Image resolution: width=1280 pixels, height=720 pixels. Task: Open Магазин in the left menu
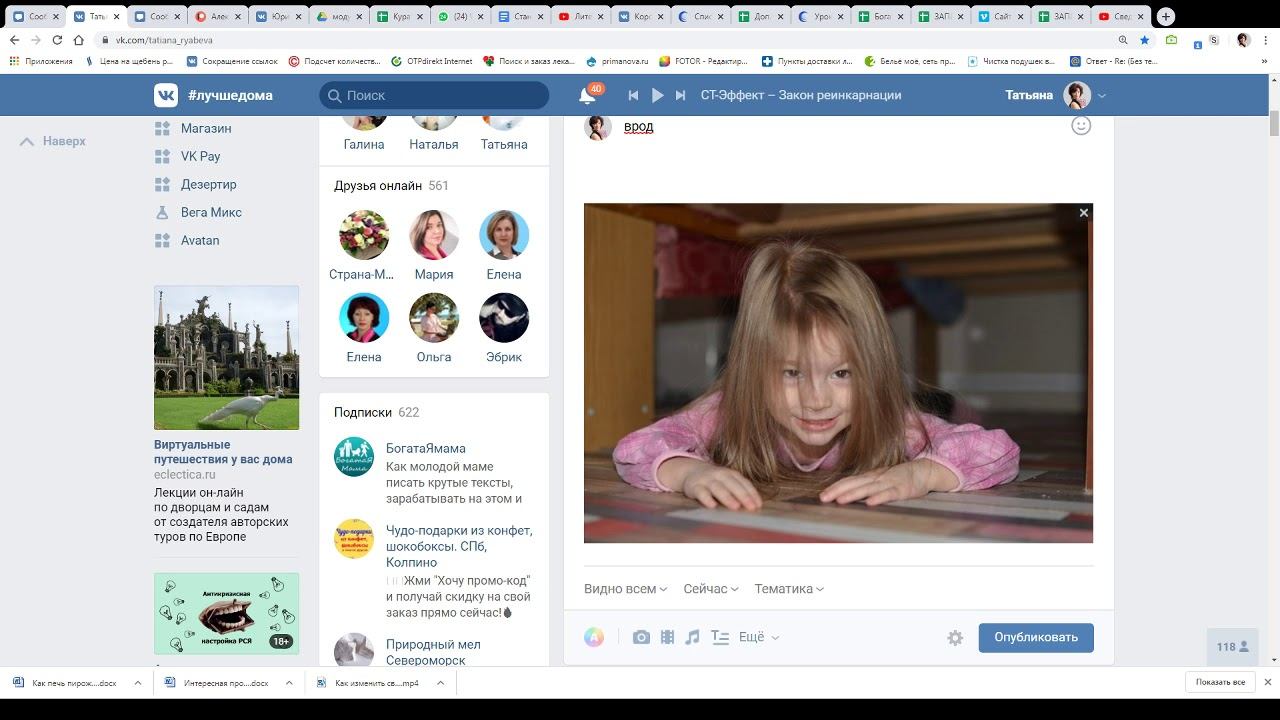pyautogui.click(x=205, y=128)
